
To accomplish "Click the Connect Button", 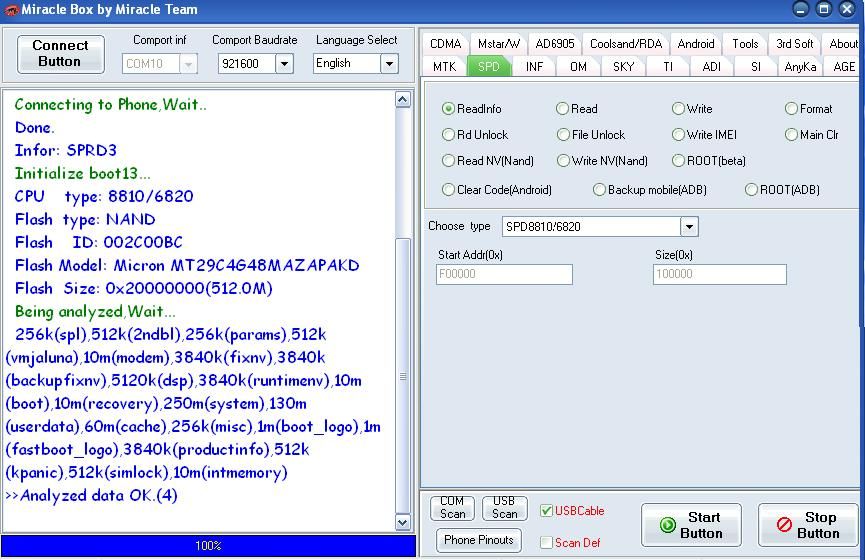I will click(x=61, y=54).
